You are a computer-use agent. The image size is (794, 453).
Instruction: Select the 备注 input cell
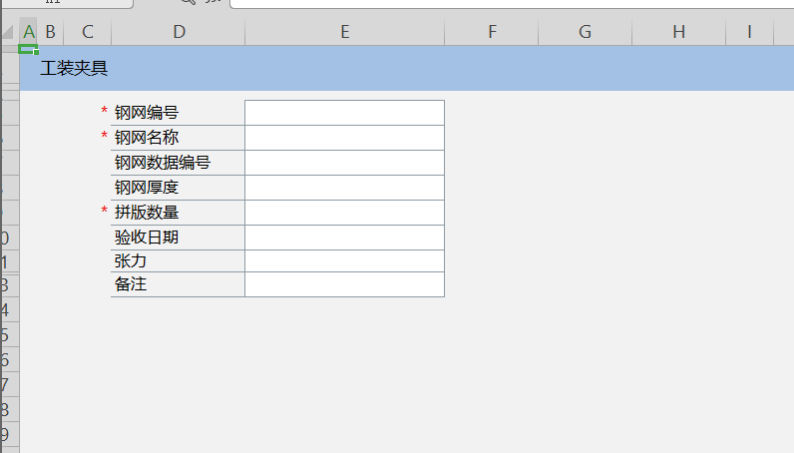(344, 285)
